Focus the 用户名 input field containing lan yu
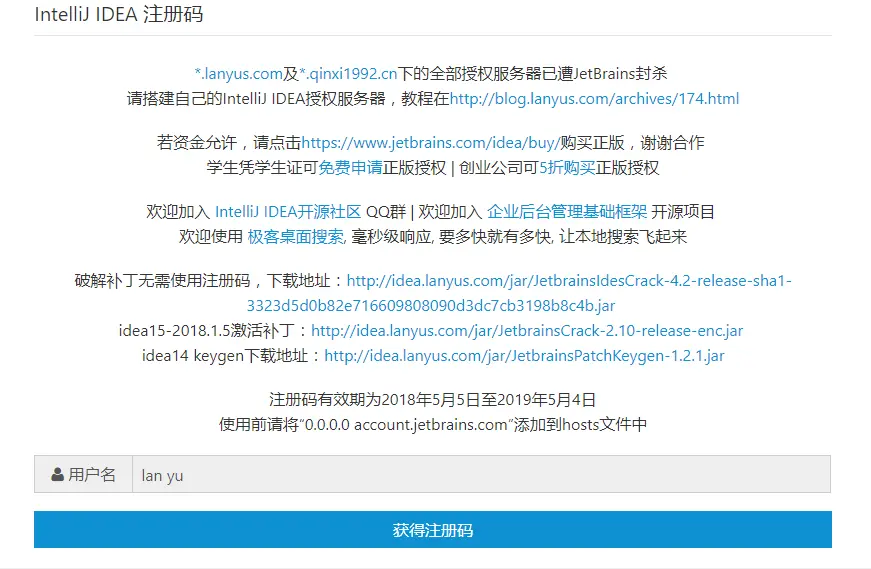Viewport: 871px width, 569px height. tap(481, 475)
